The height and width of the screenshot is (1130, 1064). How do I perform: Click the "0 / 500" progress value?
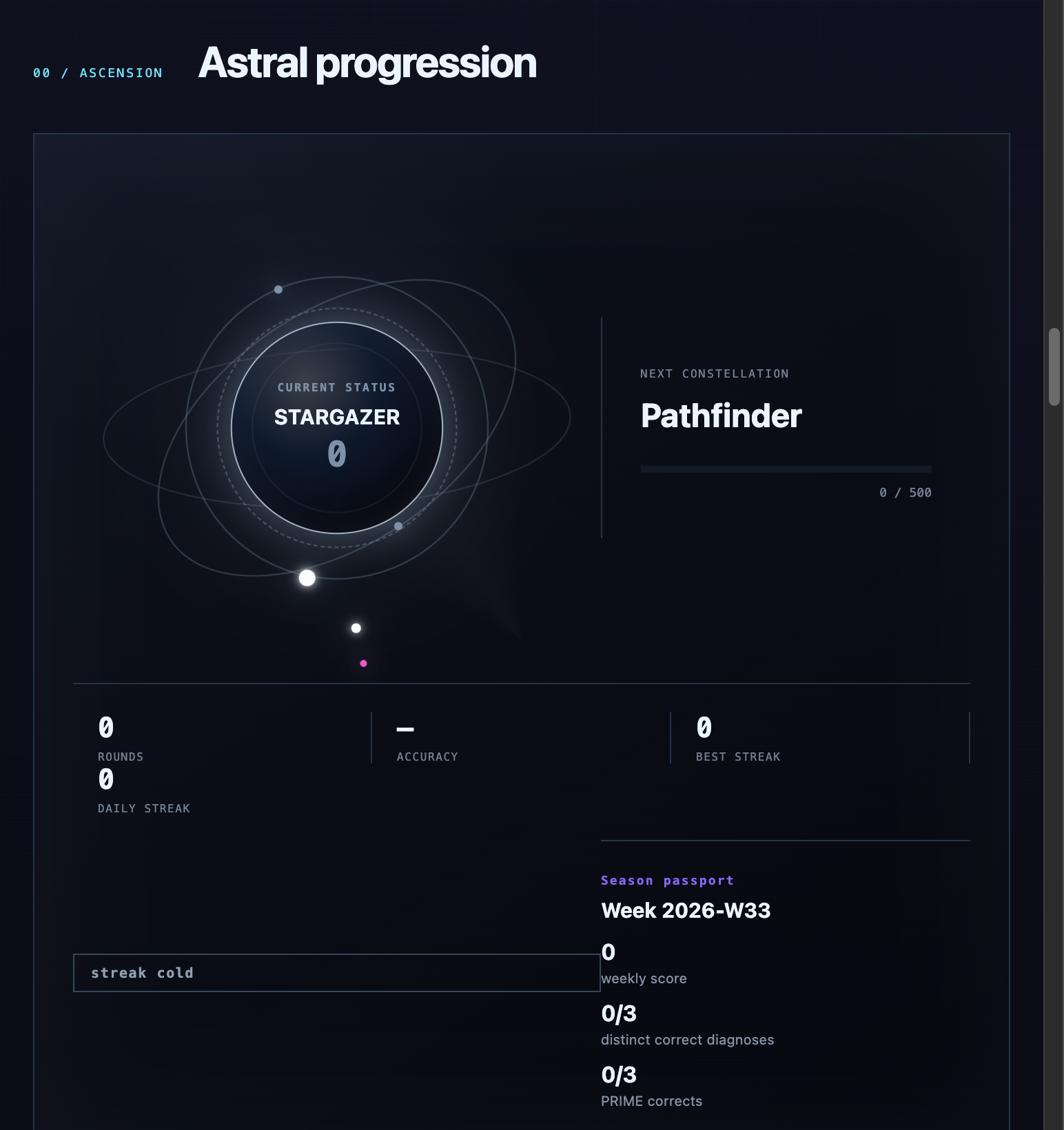906,493
